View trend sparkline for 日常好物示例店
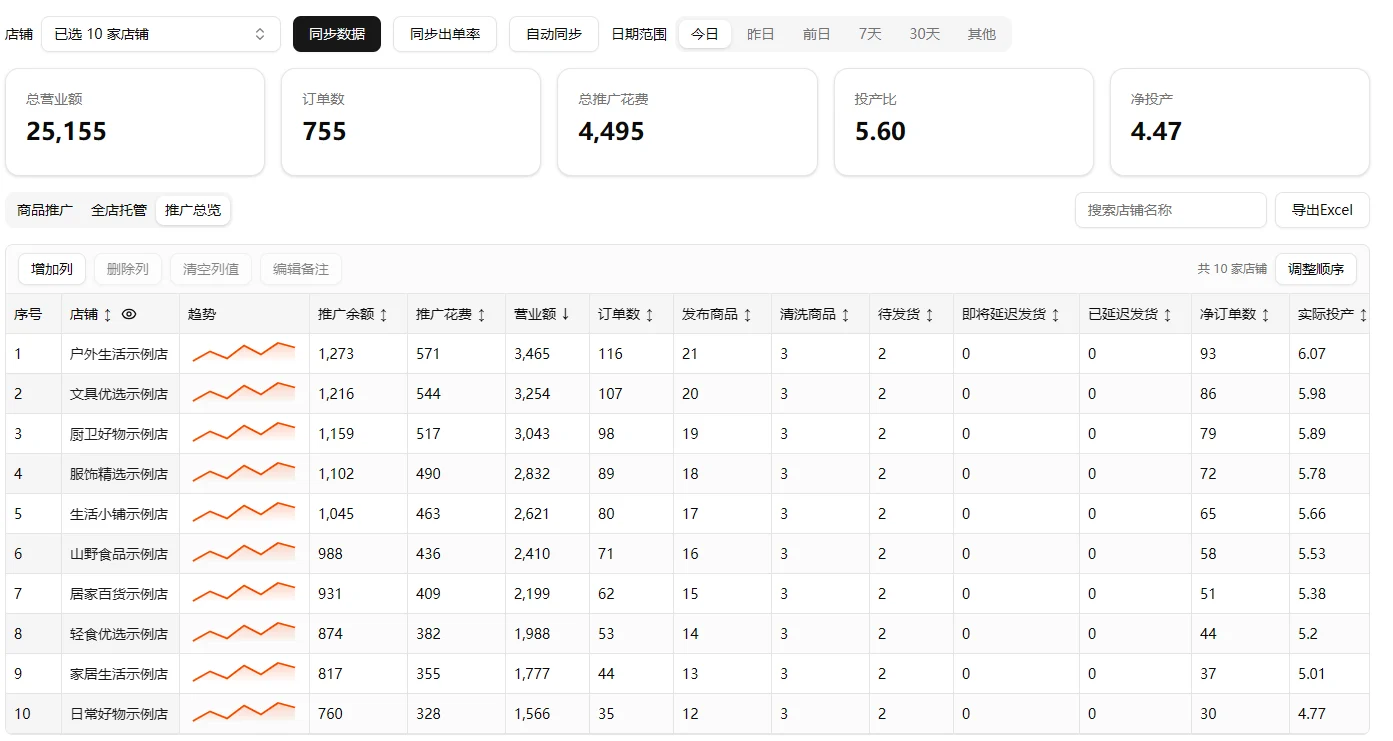This screenshot has height=741, width=1393. point(244,713)
